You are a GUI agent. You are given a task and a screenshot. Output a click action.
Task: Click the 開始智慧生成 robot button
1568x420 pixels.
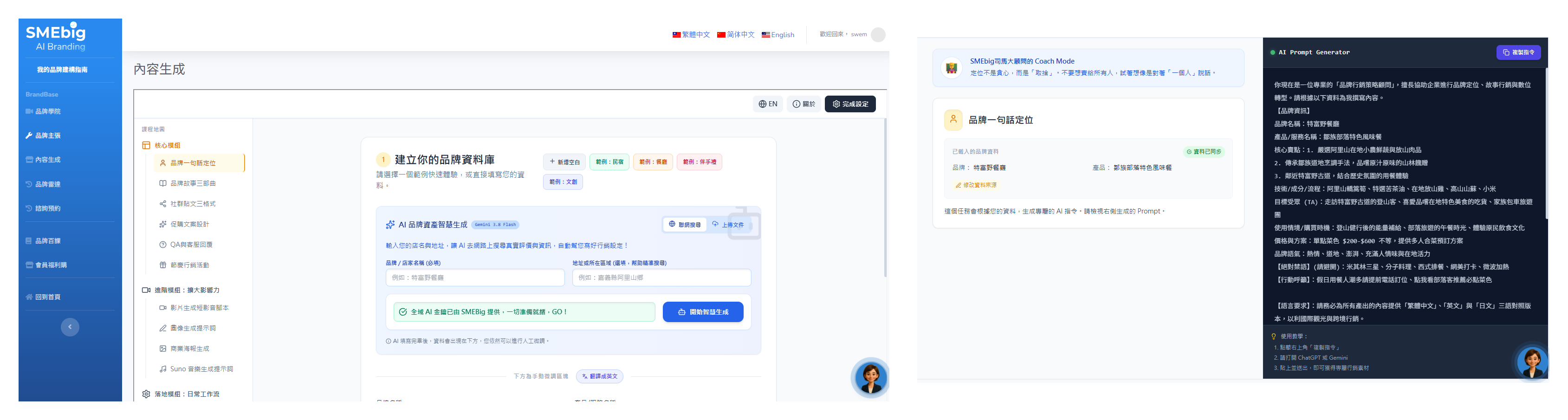(x=703, y=312)
